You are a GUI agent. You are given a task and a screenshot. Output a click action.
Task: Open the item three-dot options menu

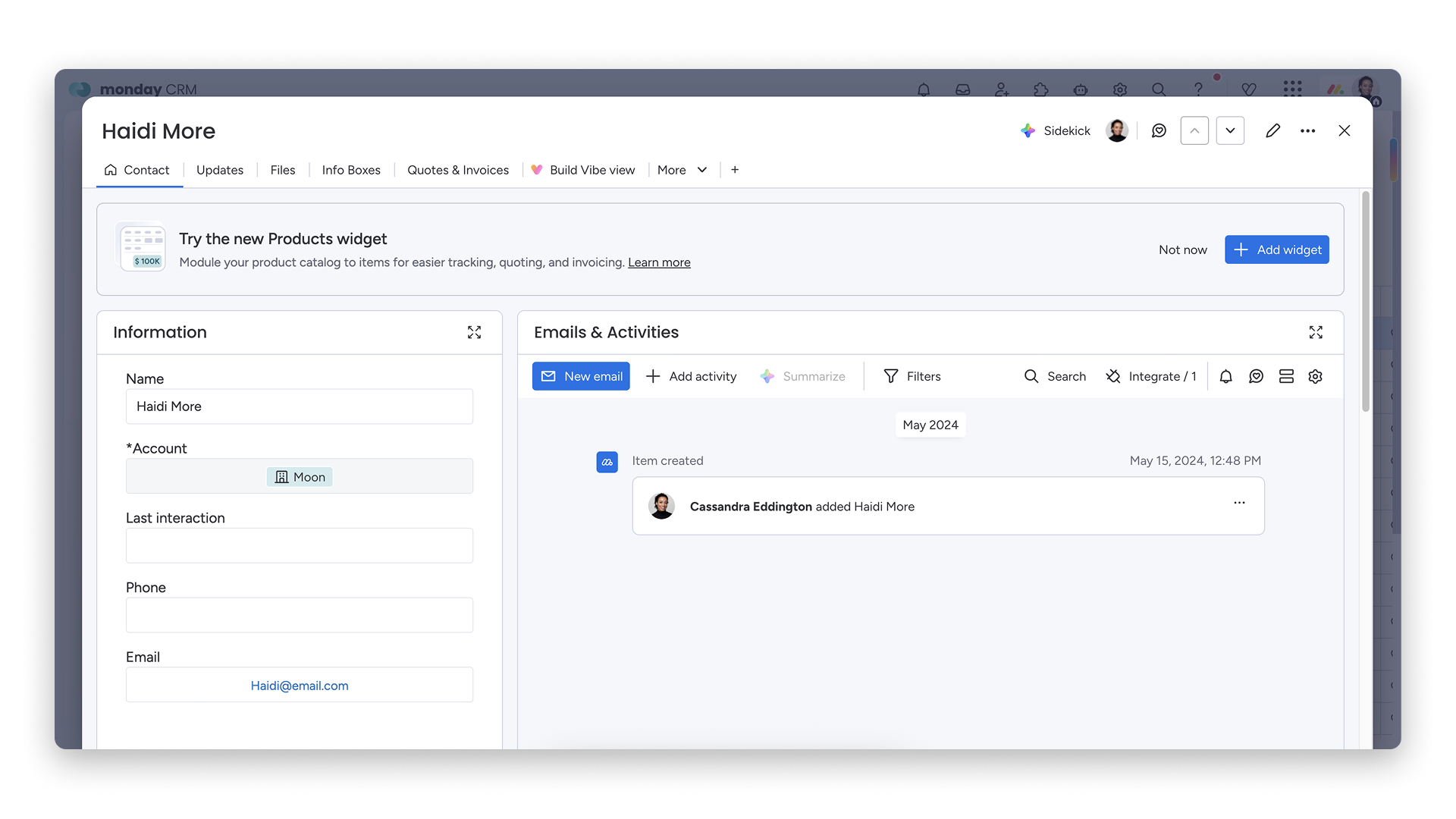tap(1308, 130)
